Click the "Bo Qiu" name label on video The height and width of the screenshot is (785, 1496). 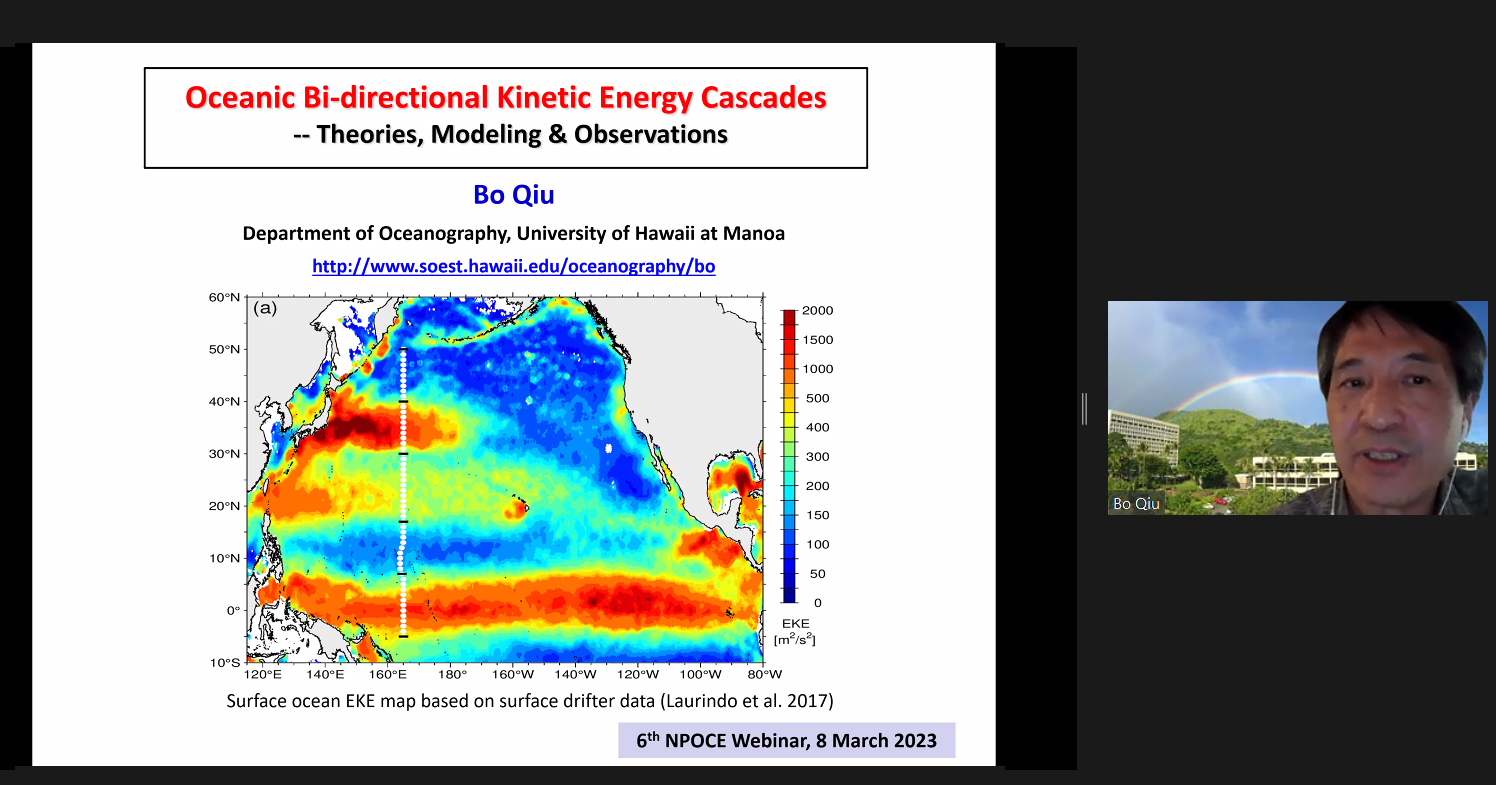(1136, 504)
